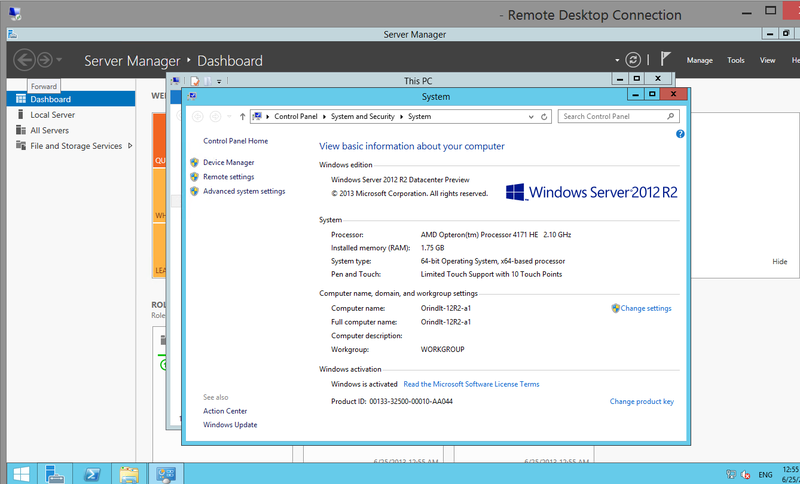Image resolution: width=800 pixels, height=484 pixels.
Task: Click the network tray icon
Action: pyautogui.click(x=731, y=474)
